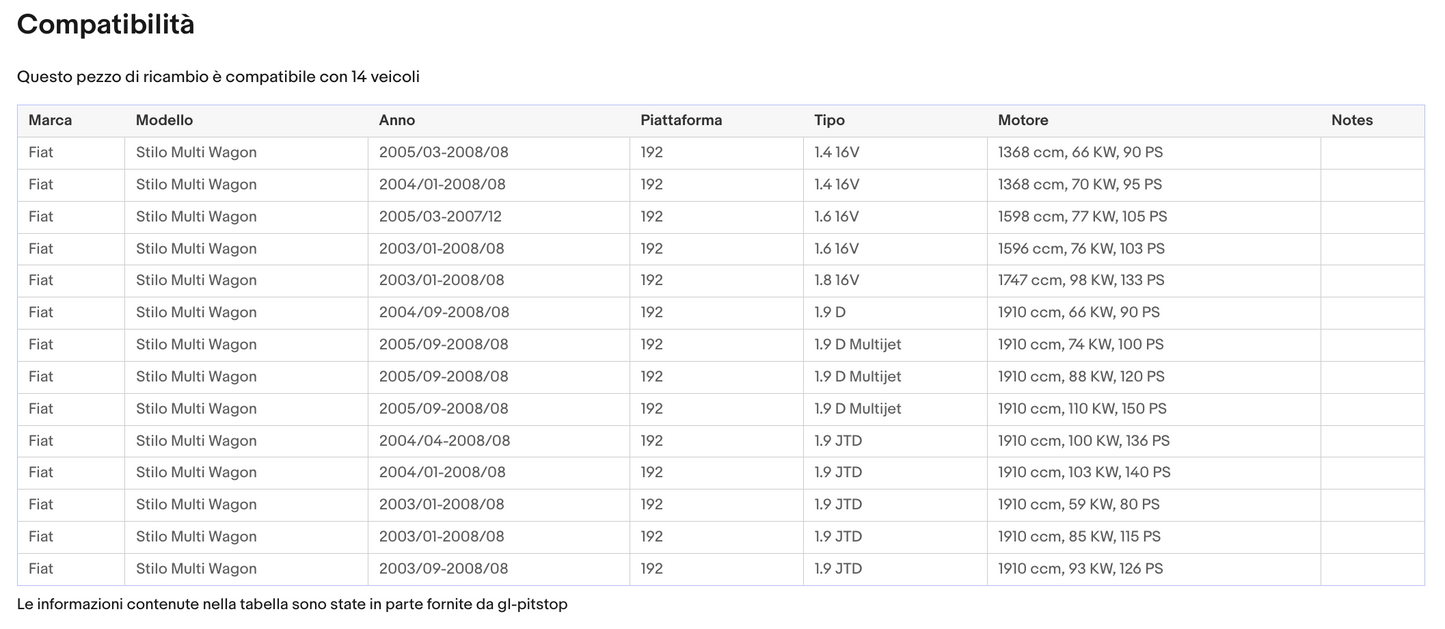Click the gl-pitstop information footnote text
Screen dimensions: 1445x629
[292, 605]
